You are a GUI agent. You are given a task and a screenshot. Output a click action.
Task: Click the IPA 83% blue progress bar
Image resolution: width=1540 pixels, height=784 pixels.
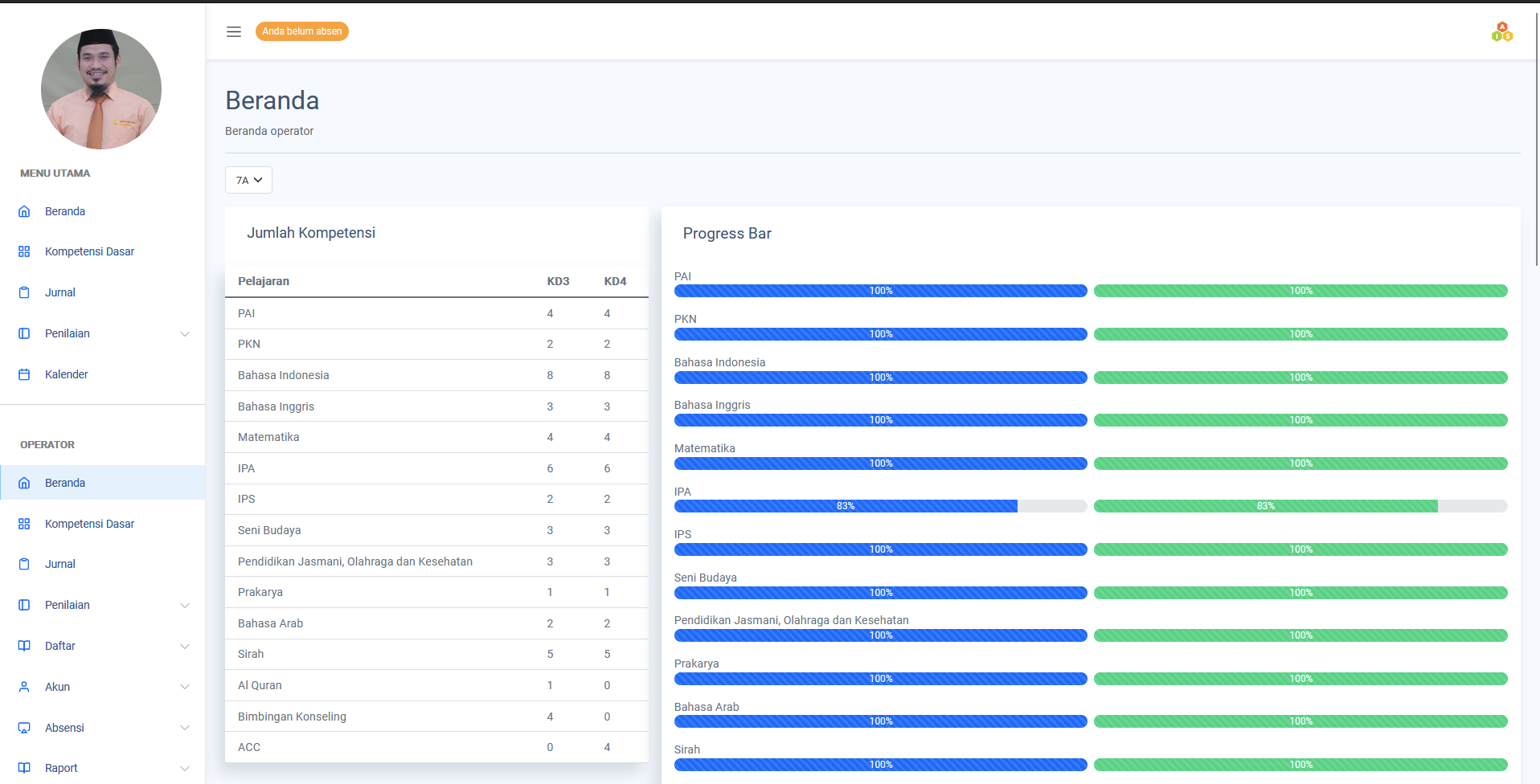(x=844, y=506)
